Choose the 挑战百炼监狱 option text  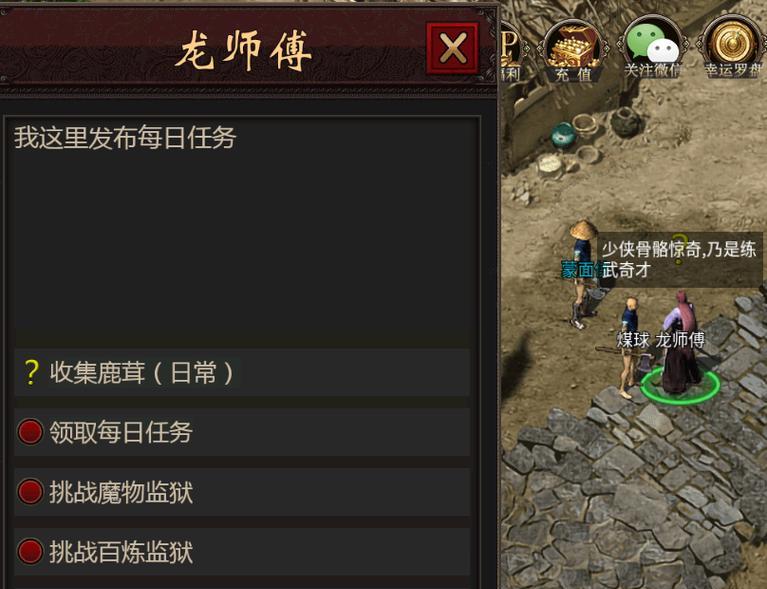(121, 552)
